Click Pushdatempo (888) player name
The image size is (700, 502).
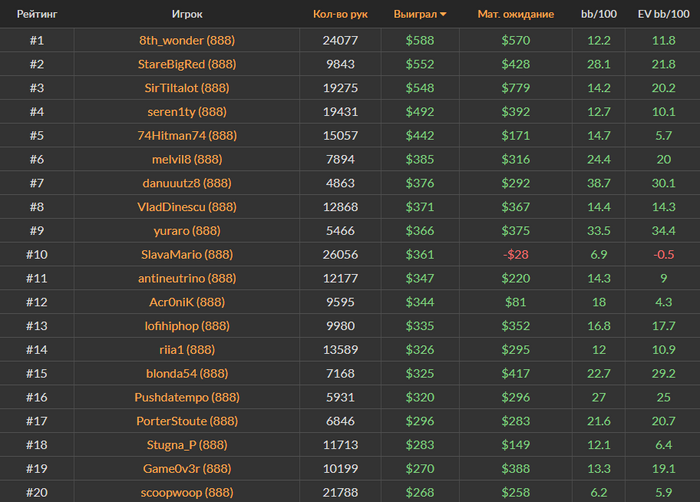click(186, 397)
